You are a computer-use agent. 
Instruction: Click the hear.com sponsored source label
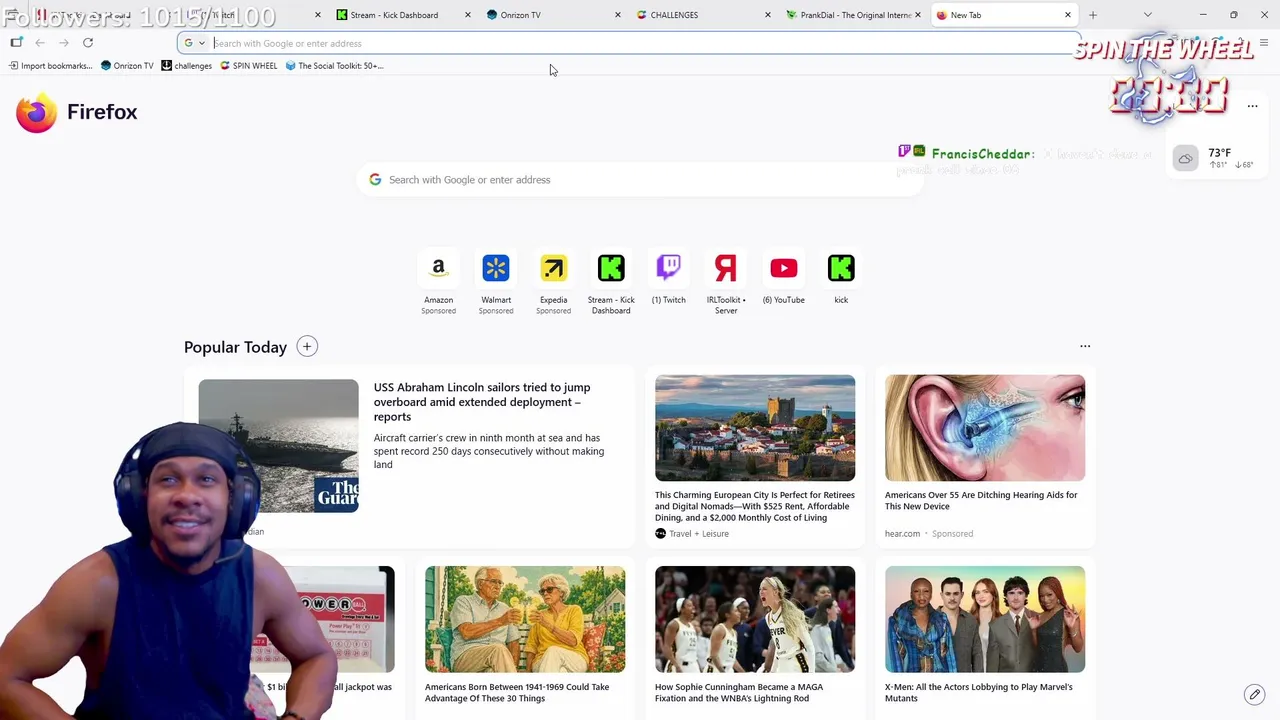point(902,534)
